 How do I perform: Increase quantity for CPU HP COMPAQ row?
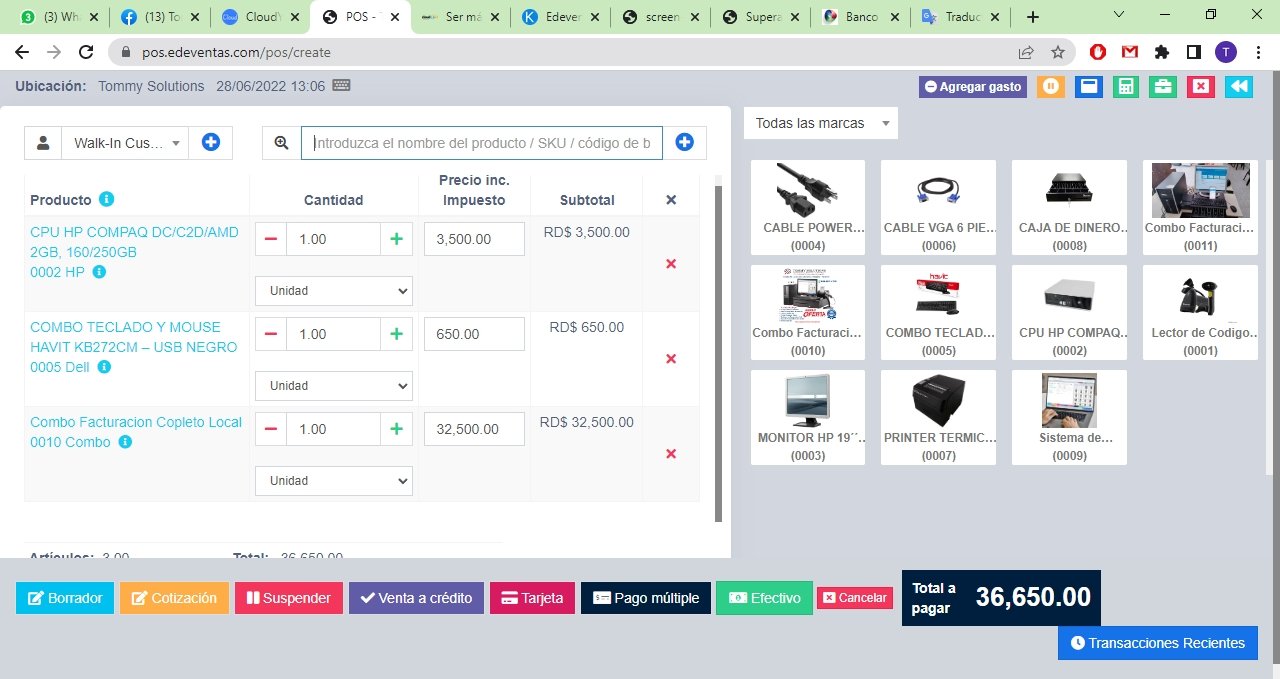[x=396, y=239]
